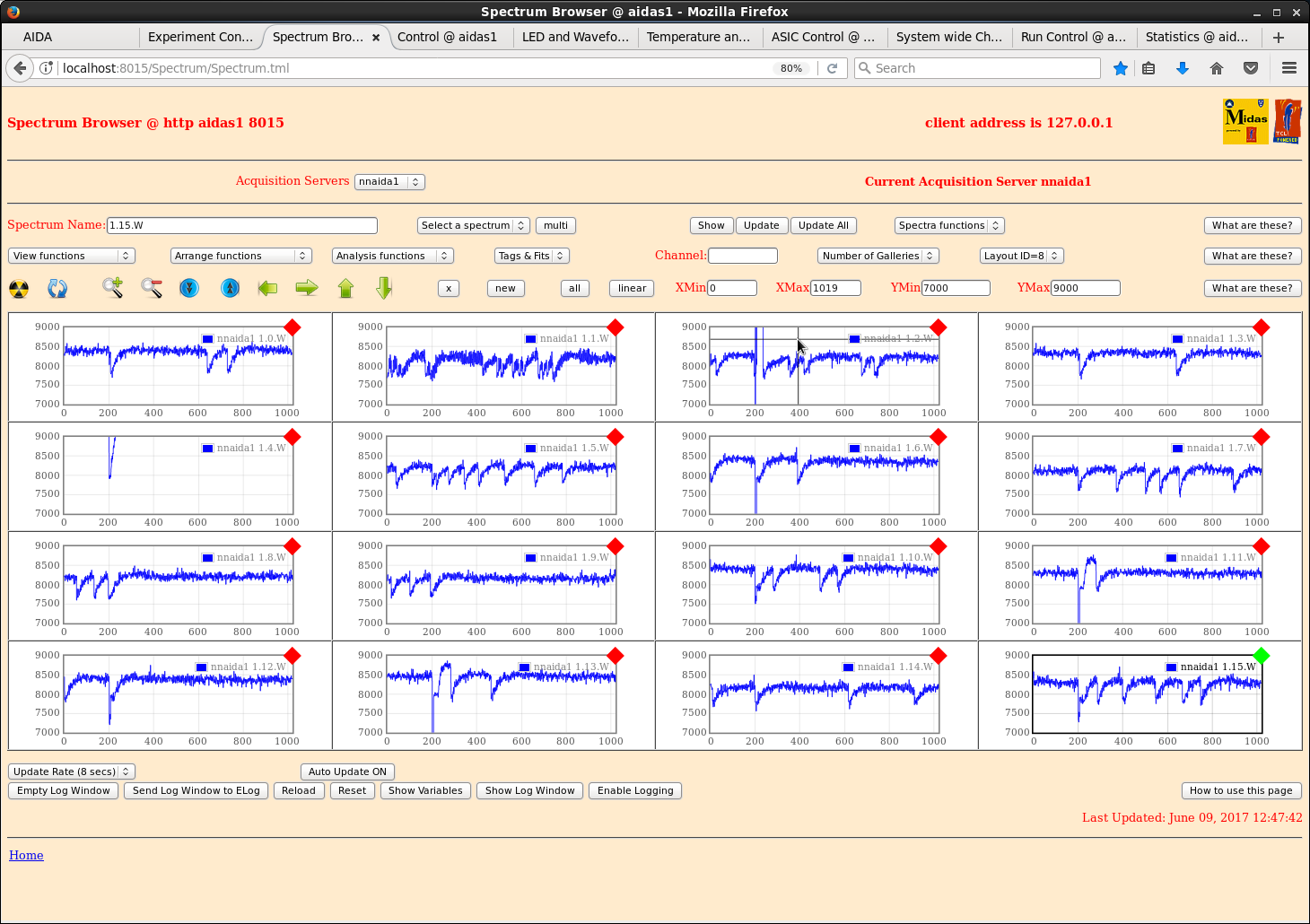Click the zoom in magnifier icon

[x=112, y=288]
